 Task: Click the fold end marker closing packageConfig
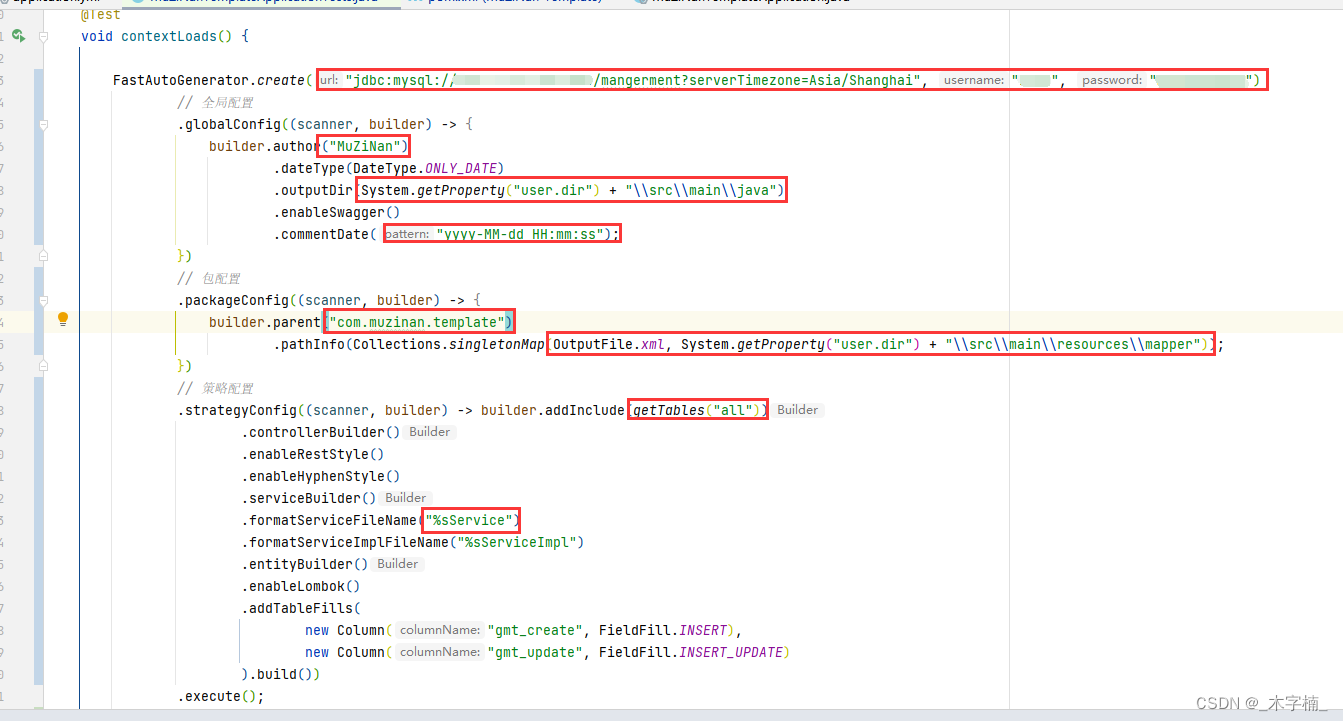click(x=43, y=366)
